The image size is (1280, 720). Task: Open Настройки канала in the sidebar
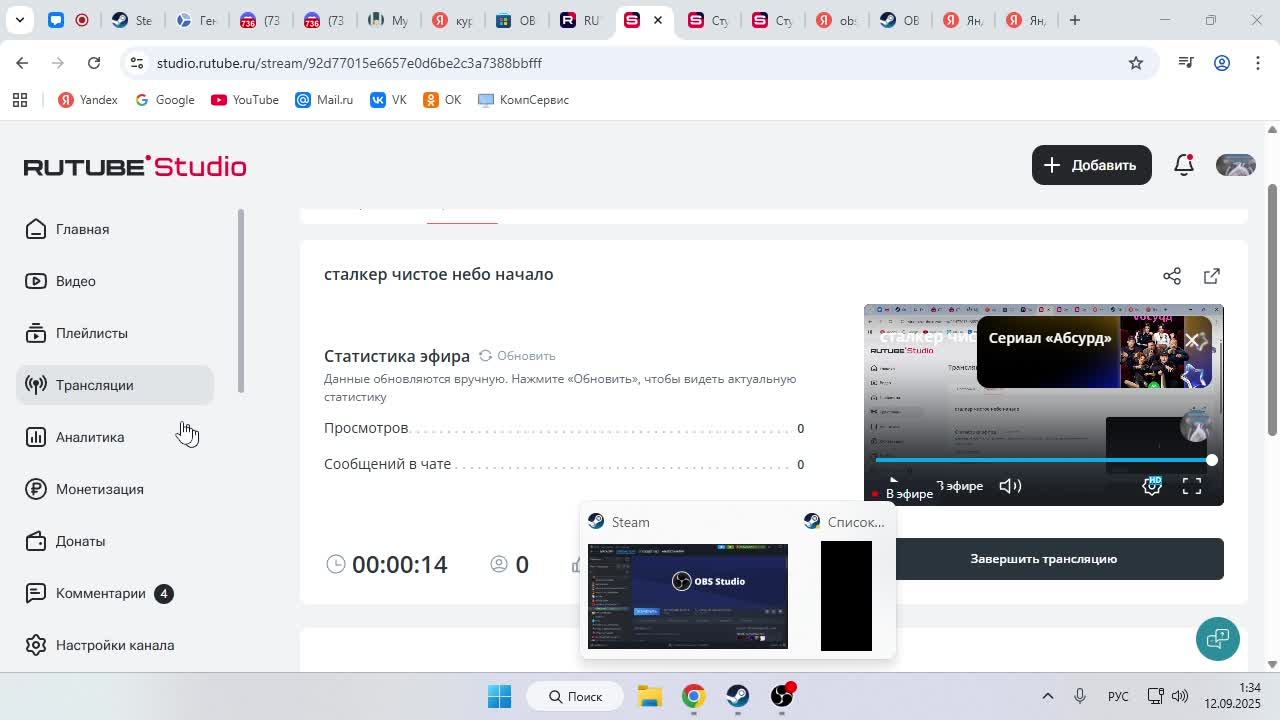pyautogui.click(x=115, y=645)
